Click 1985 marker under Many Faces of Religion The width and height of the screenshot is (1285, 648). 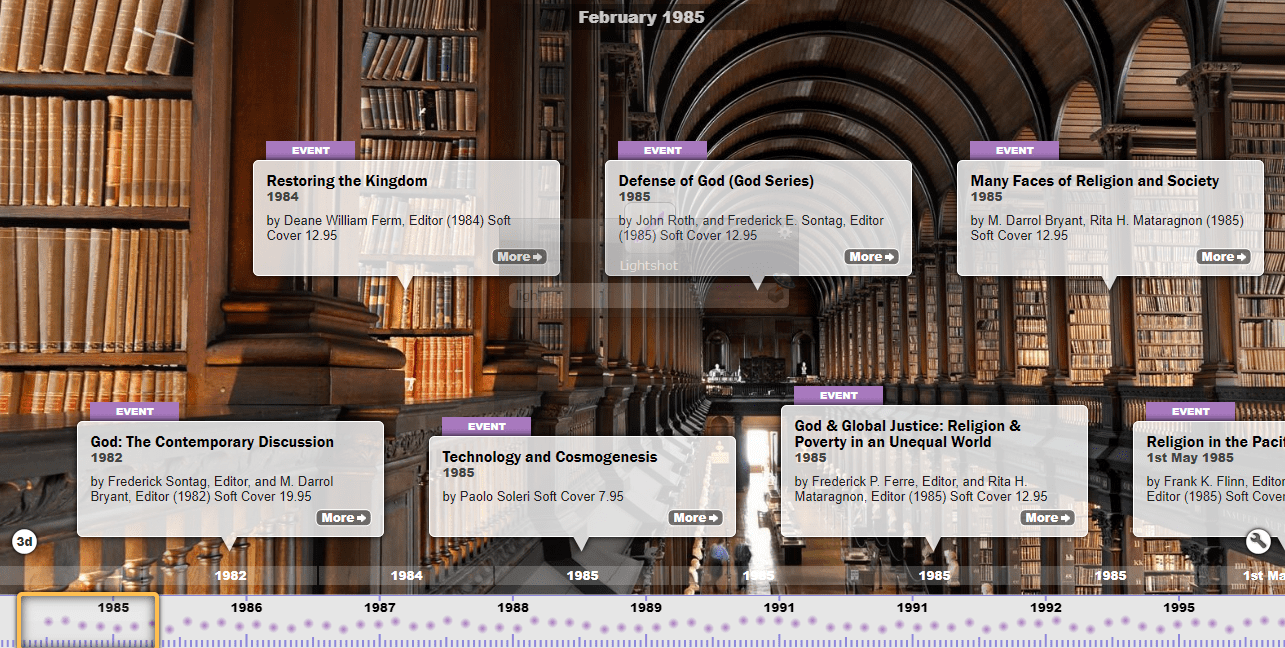pos(1111,576)
